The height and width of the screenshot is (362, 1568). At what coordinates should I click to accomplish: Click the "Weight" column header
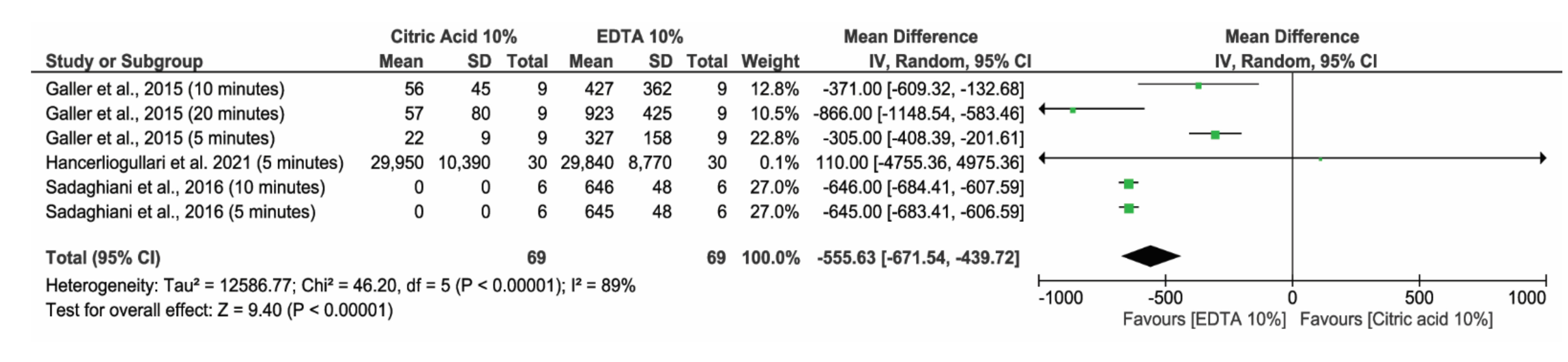(x=770, y=61)
